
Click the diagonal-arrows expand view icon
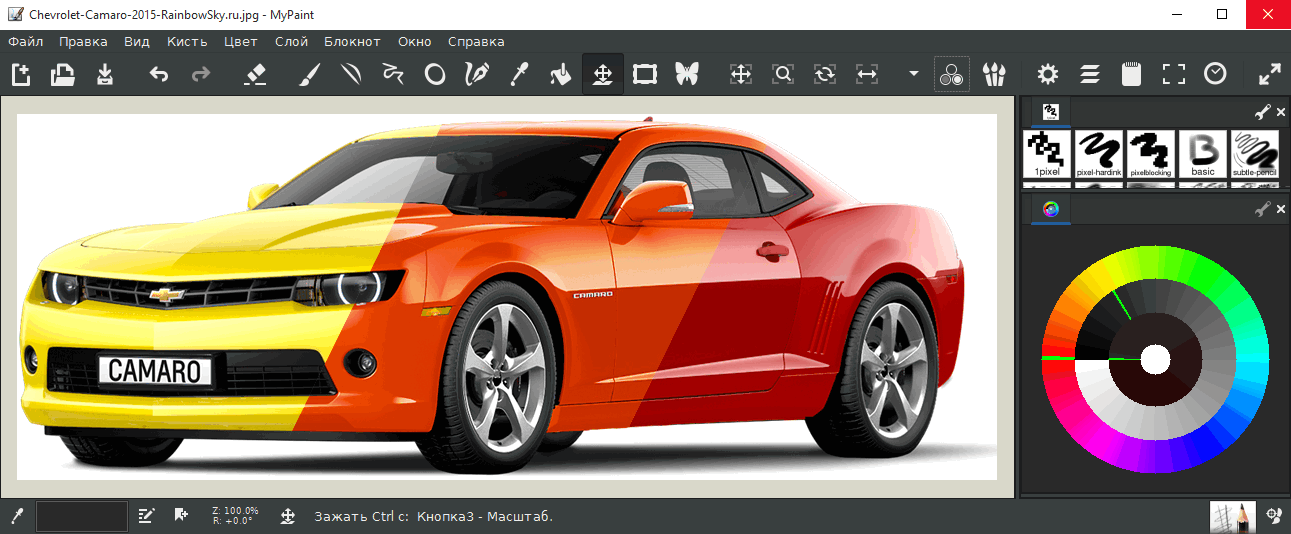[x=1269, y=74]
